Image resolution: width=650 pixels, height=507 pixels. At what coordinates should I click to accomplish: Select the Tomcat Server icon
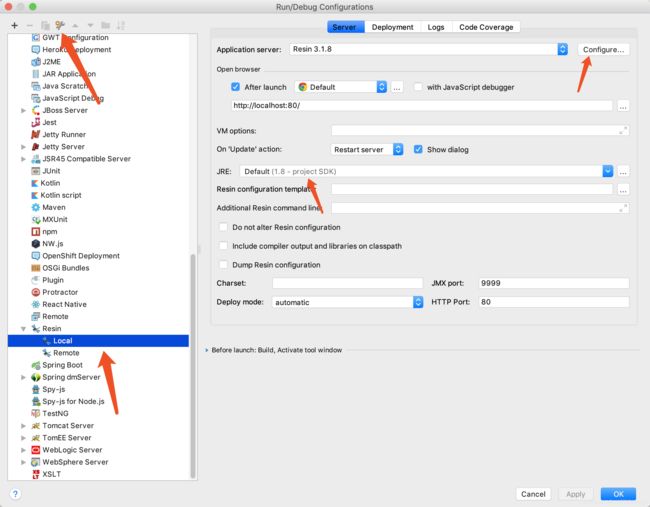click(36, 425)
